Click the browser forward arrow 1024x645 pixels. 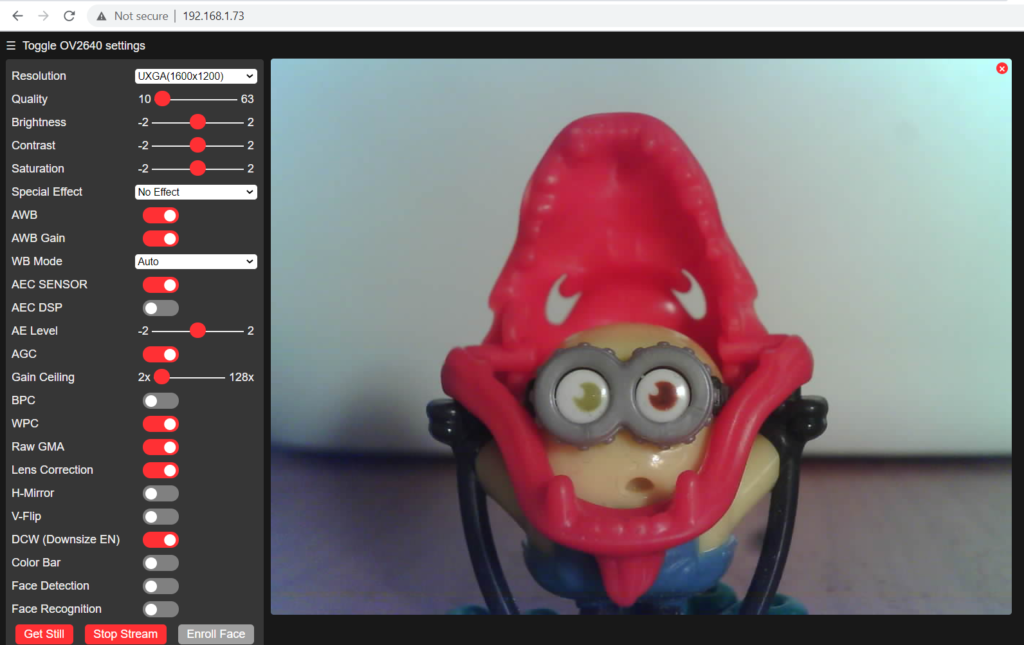43,16
